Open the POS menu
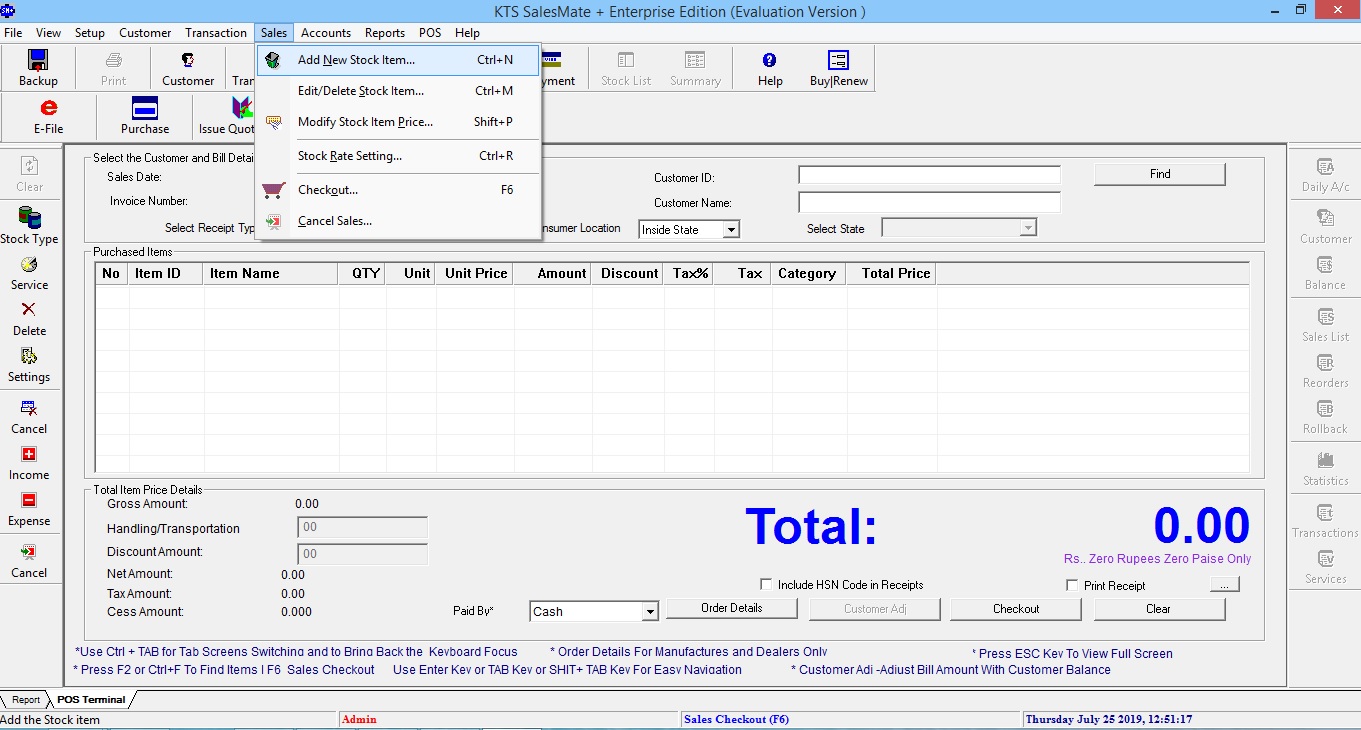Viewport: 1361px width, 730px height. click(430, 33)
